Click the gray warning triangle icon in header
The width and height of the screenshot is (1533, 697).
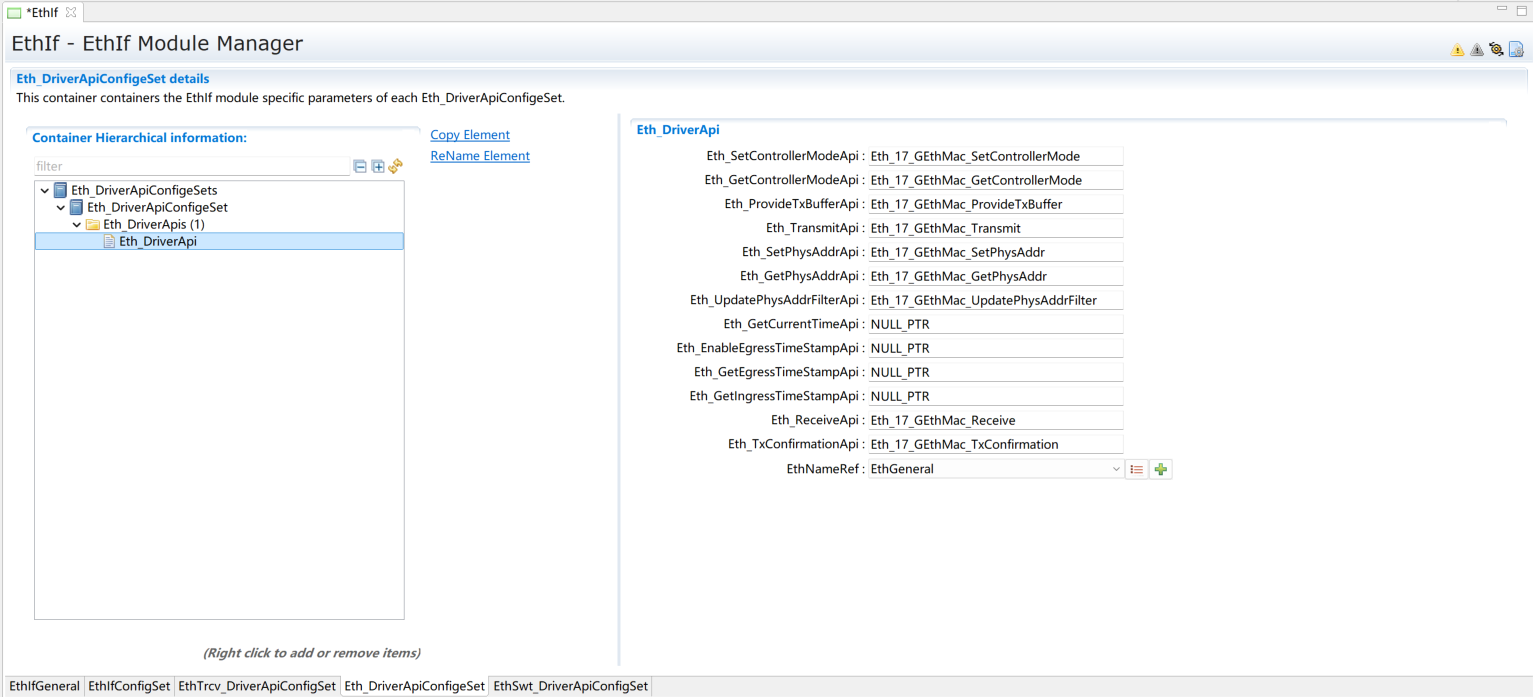coord(1477,50)
